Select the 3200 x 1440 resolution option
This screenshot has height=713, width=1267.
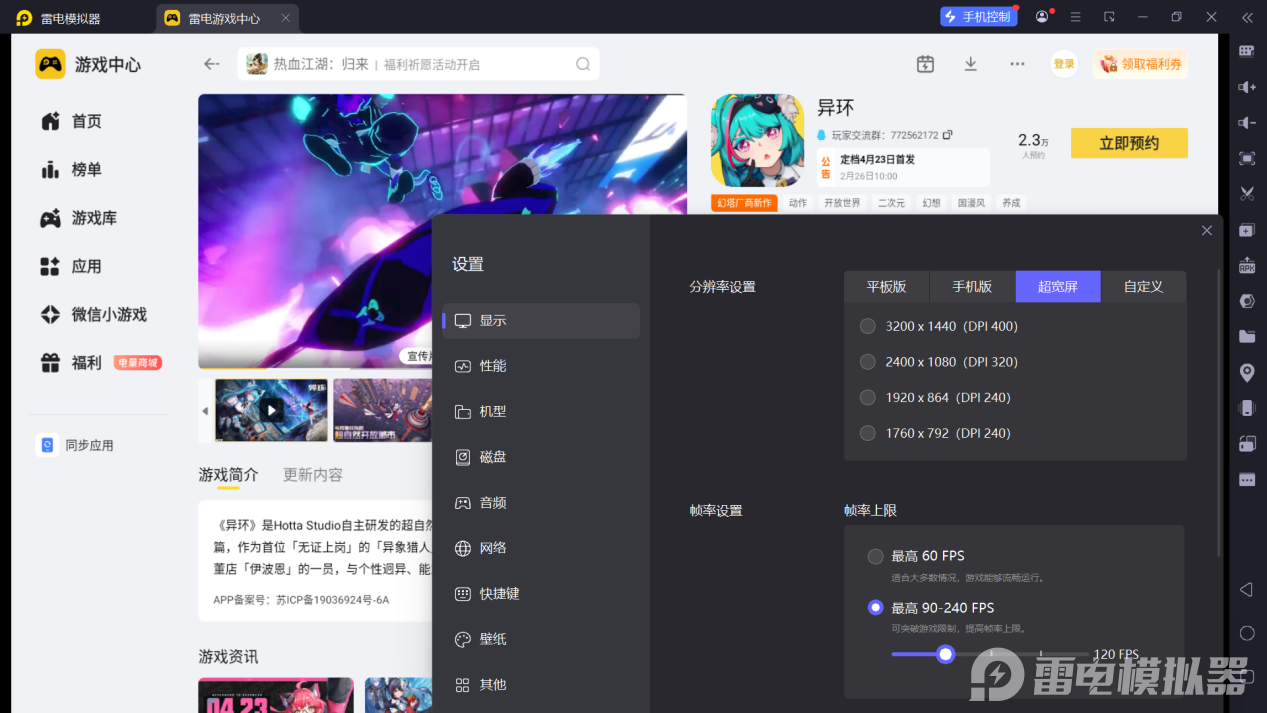[867, 325]
